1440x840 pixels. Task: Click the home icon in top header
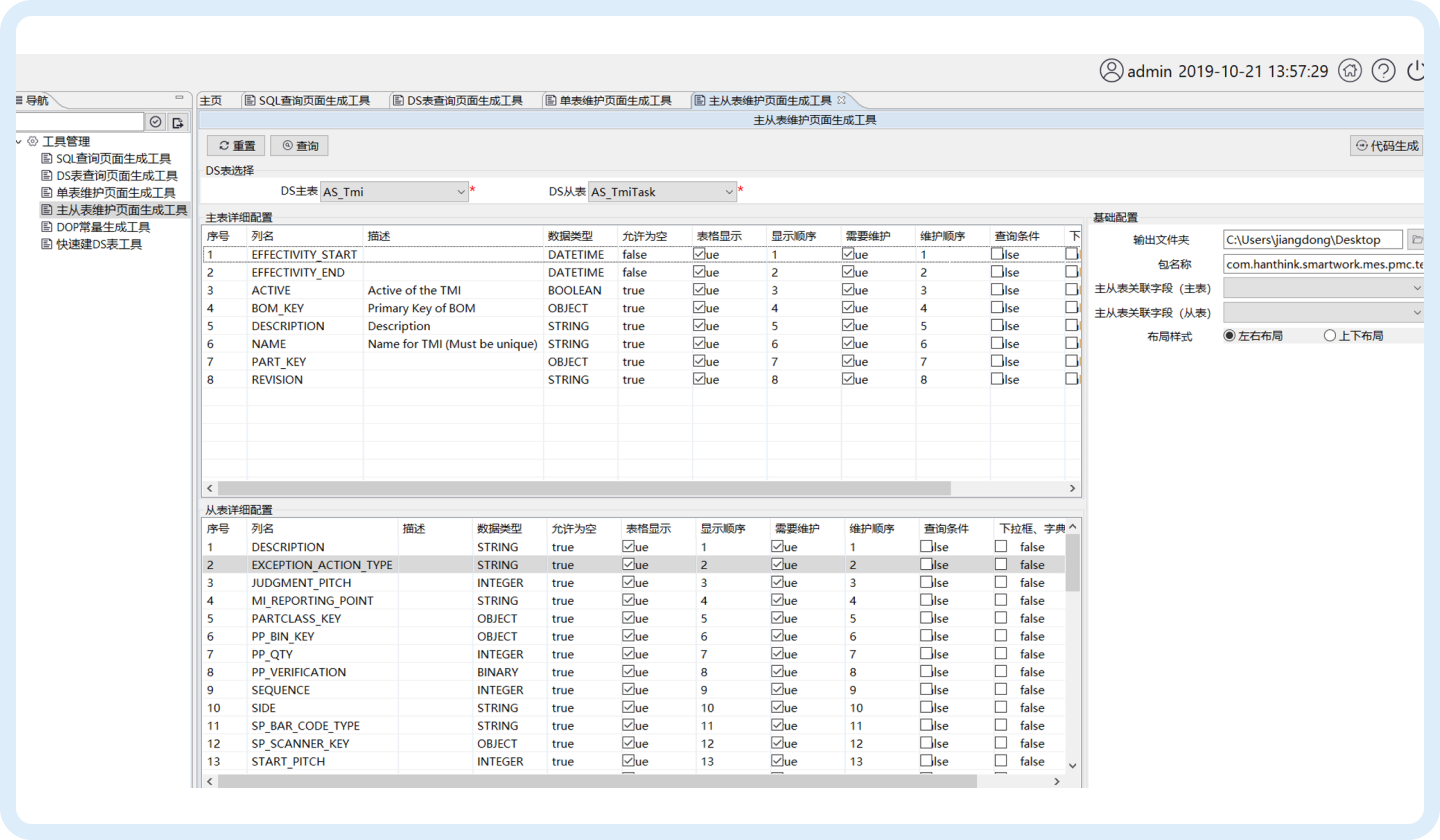point(1350,71)
